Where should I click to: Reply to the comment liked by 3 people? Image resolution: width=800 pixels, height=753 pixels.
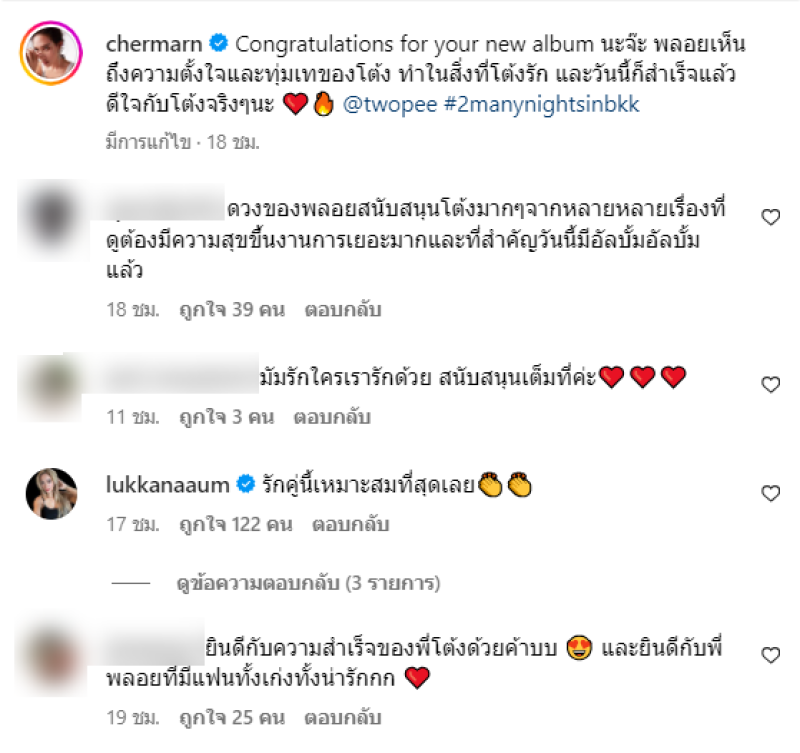332,417
